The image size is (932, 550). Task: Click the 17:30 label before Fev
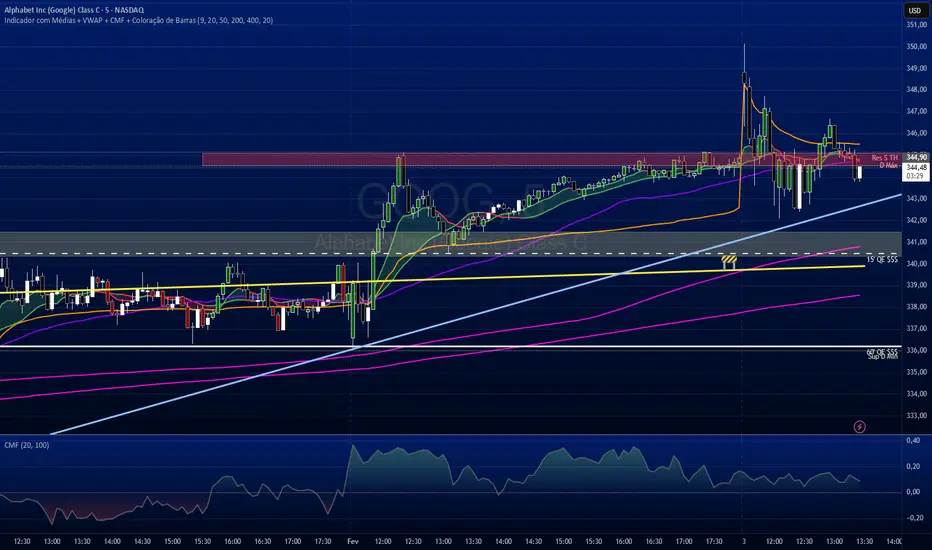pos(323,542)
